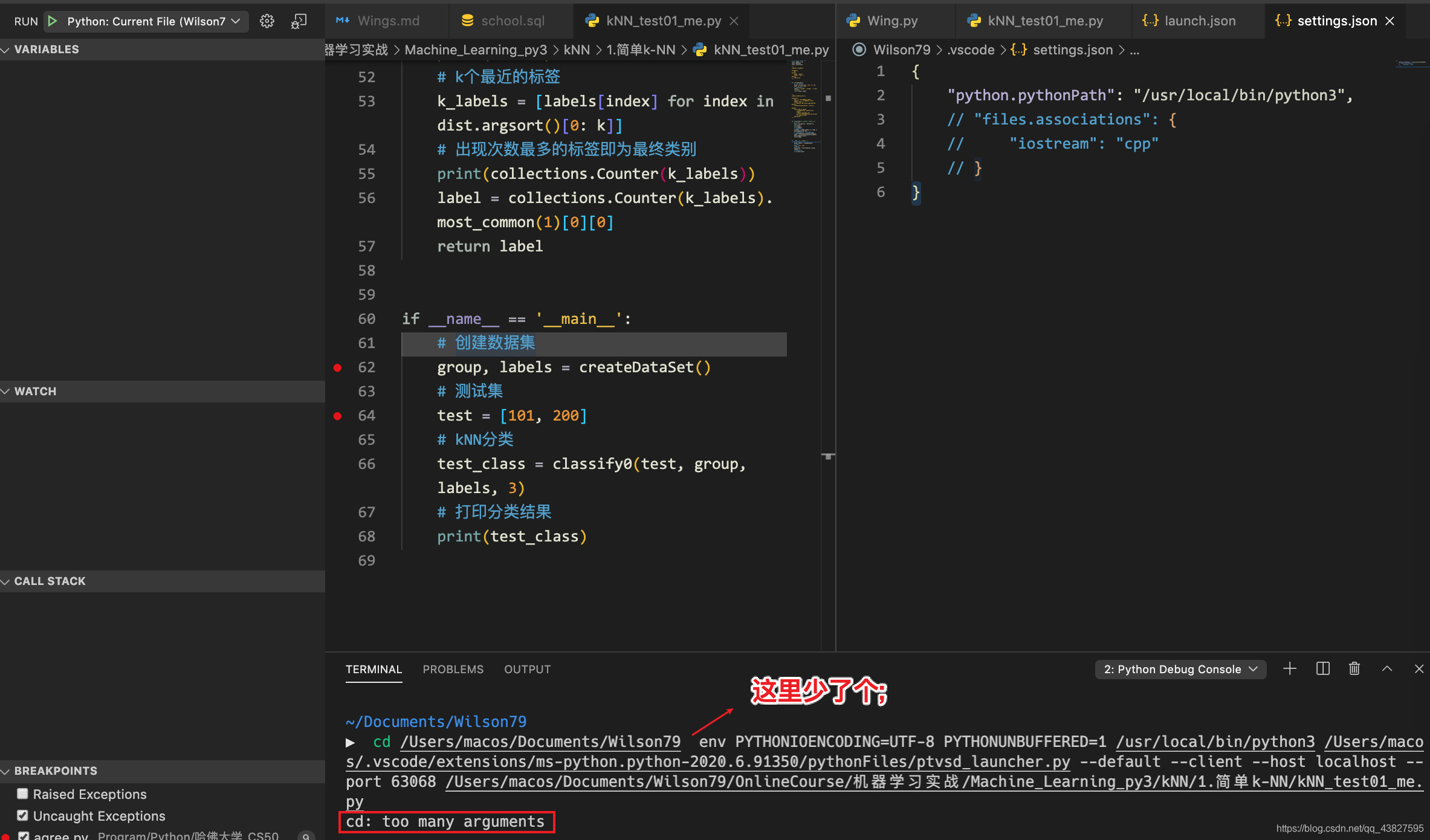Screen dimensions: 1430x840
Task: Disable the agree.py breakpoint checkbox
Action: click(x=24, y=836)
